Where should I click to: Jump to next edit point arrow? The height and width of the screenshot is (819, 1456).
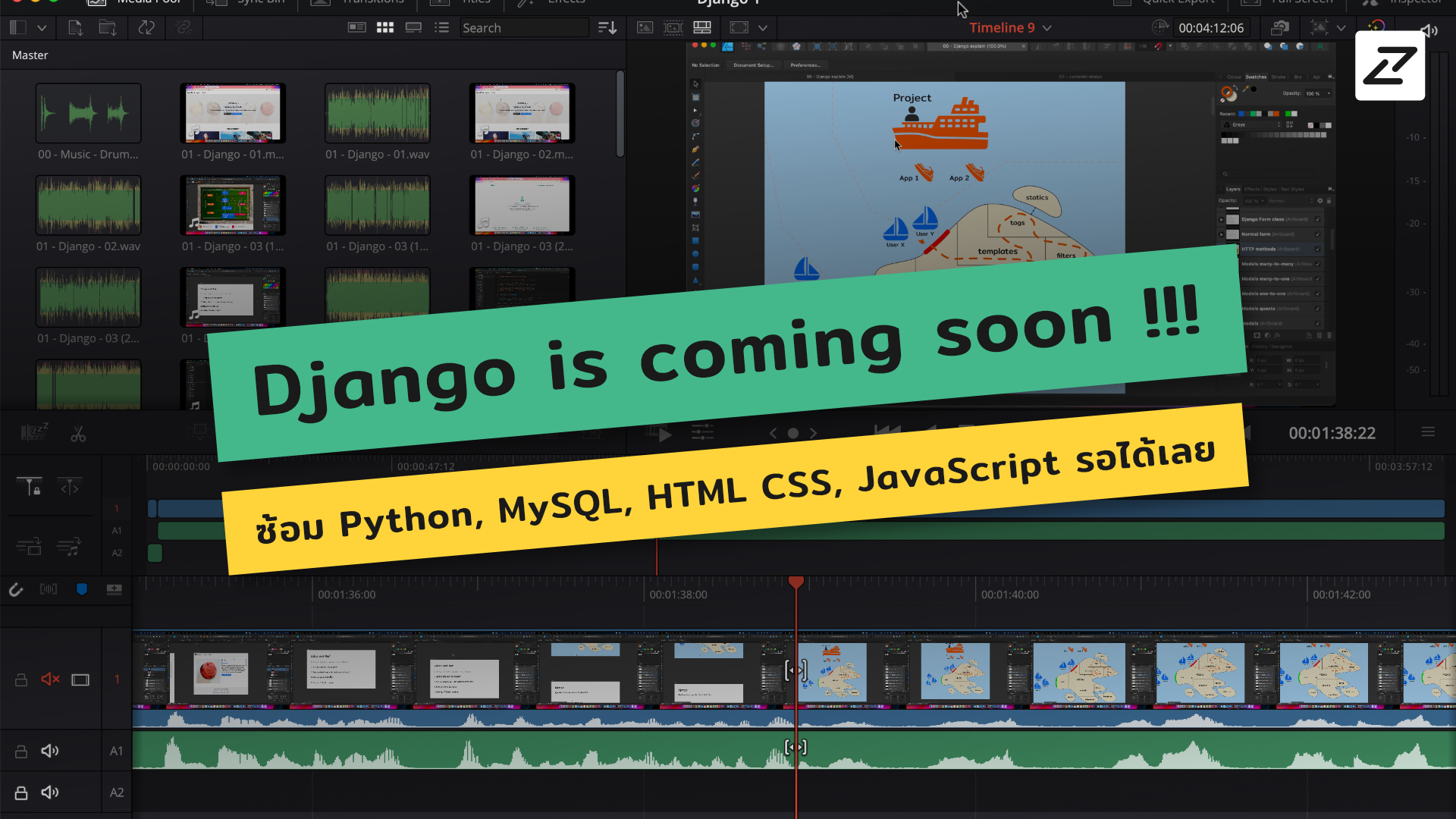coord(813,433)
